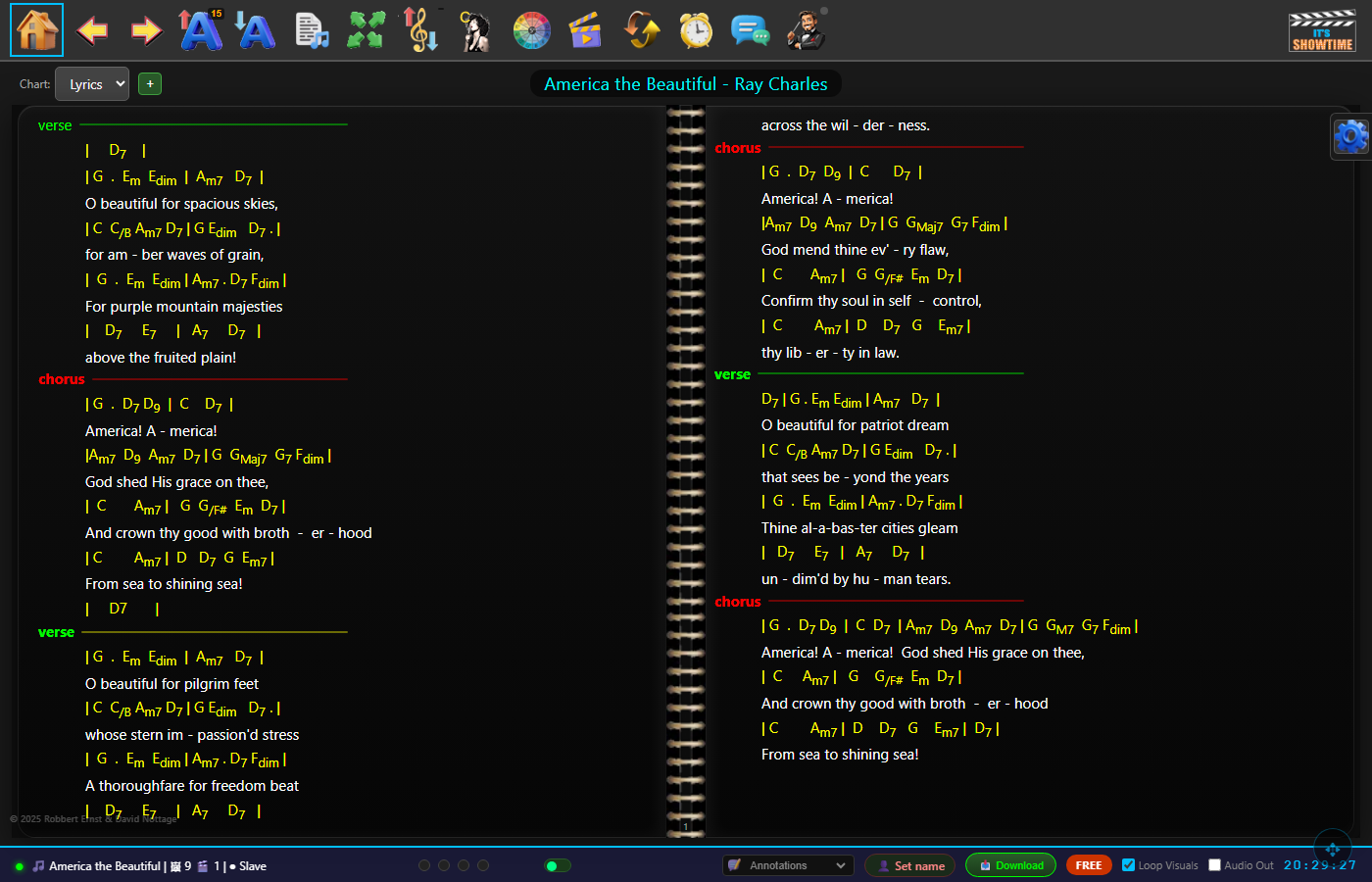The width and height of the screenshot is (1372, 882).
Task: Open the color wheel icon
Action: click(532, 30)
